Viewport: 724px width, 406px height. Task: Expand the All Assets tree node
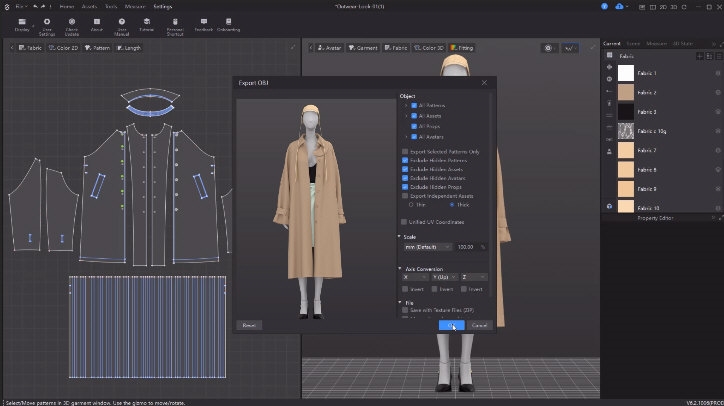406,116
